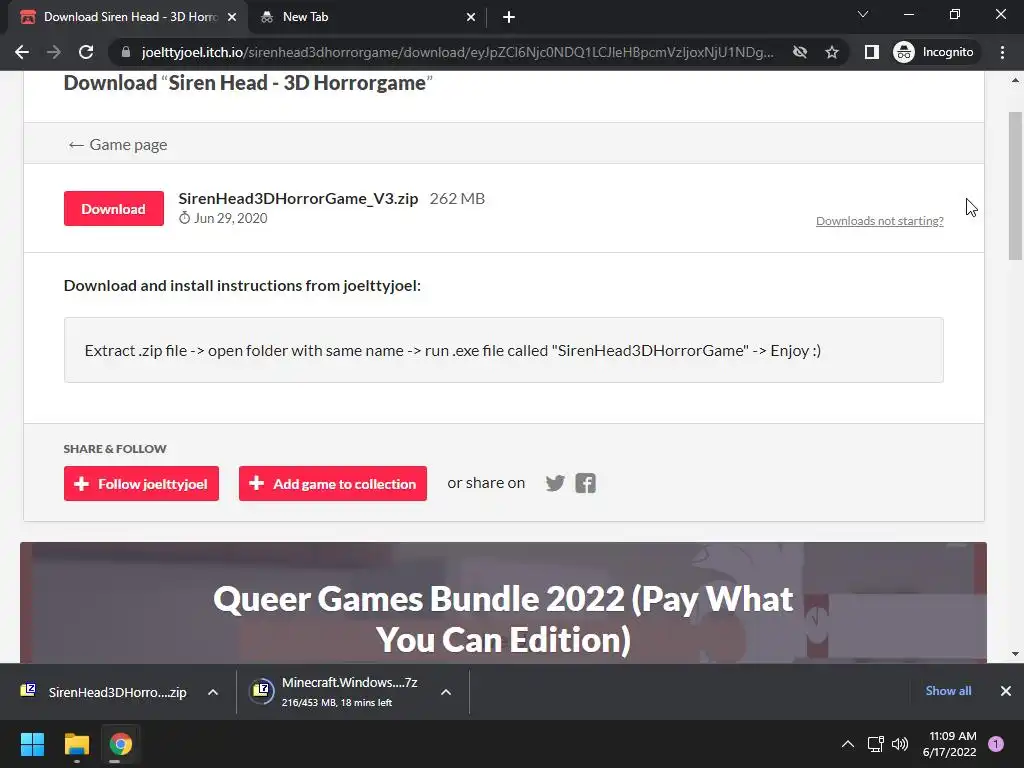Open the Chrome three-dot menu
The height and width of the screenshot is (768, 1024).
[1002, 52]
